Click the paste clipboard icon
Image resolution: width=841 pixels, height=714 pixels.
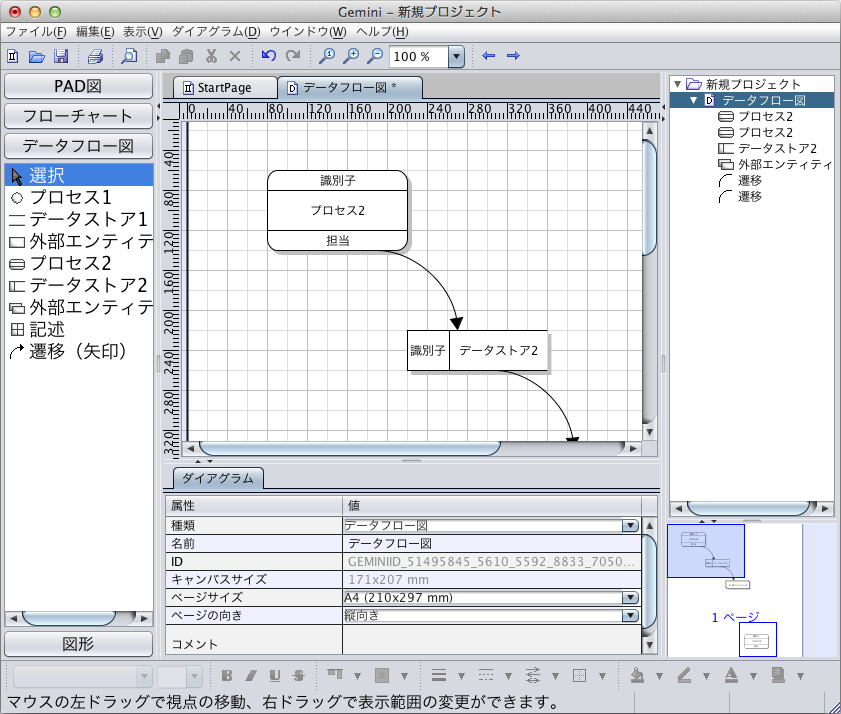187,56
